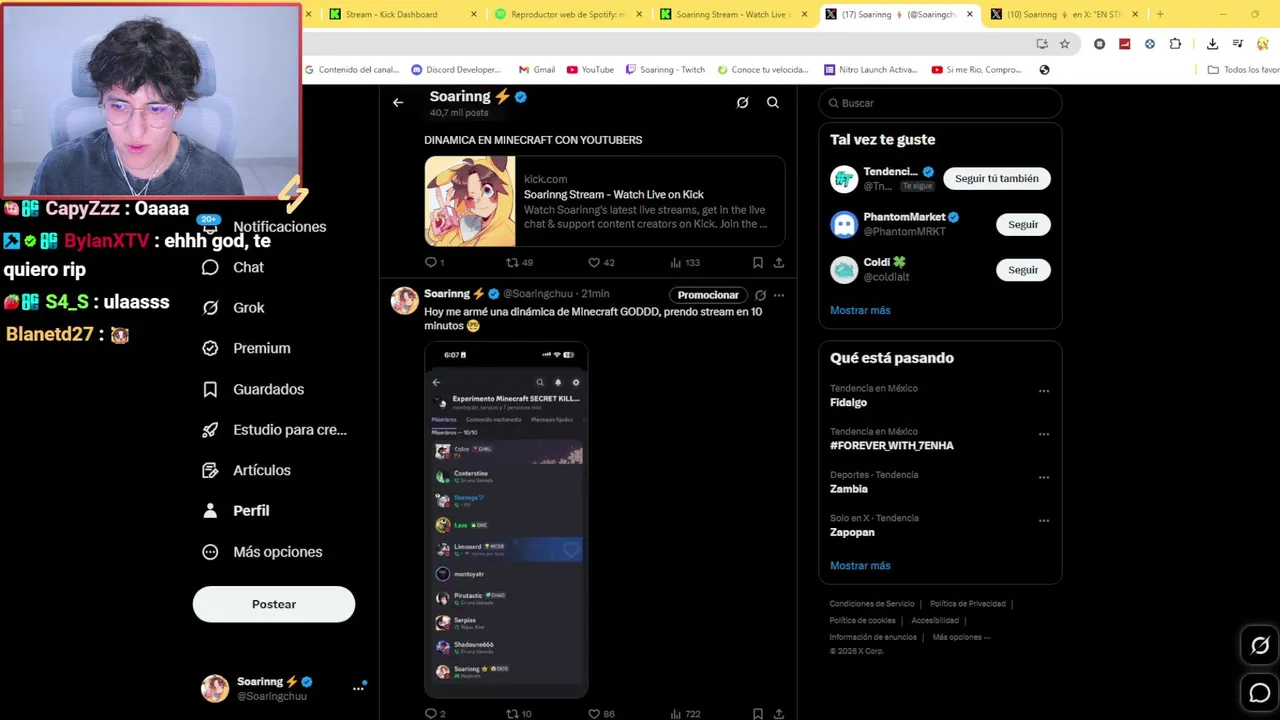Open Política de Privacidad link
The height and width of the screenshot is (720, 1280).
click(x=968, y=604)
